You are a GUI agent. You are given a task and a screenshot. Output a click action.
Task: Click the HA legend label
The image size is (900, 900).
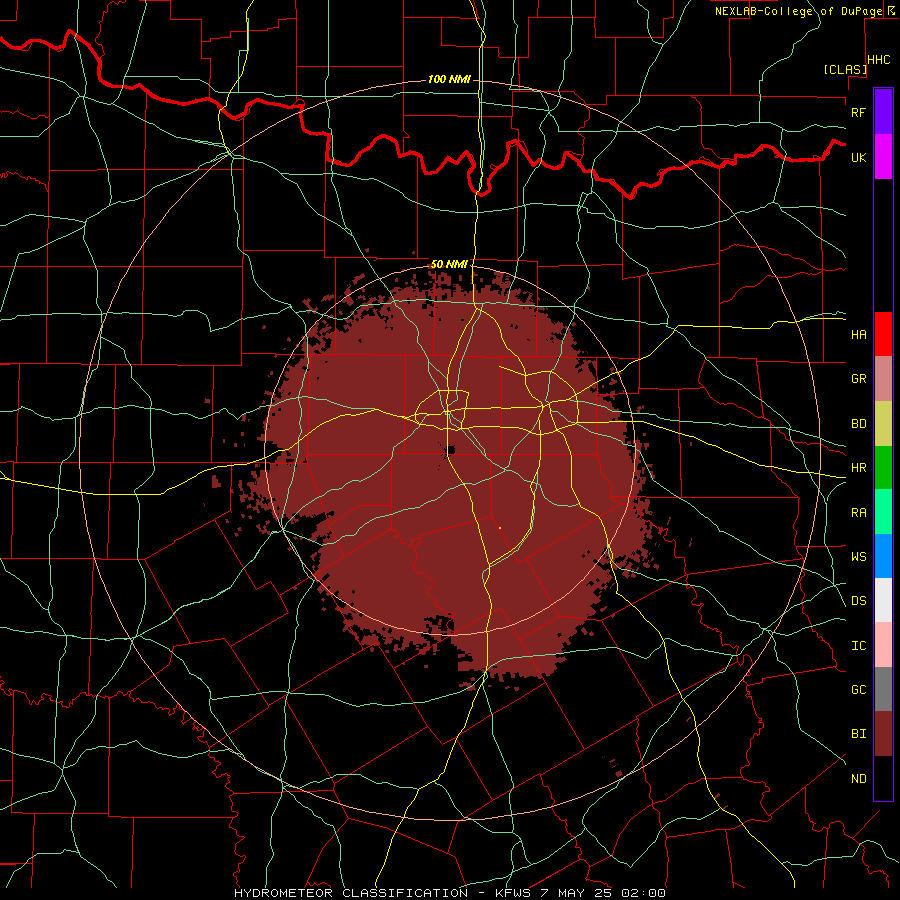coord(859,334)
